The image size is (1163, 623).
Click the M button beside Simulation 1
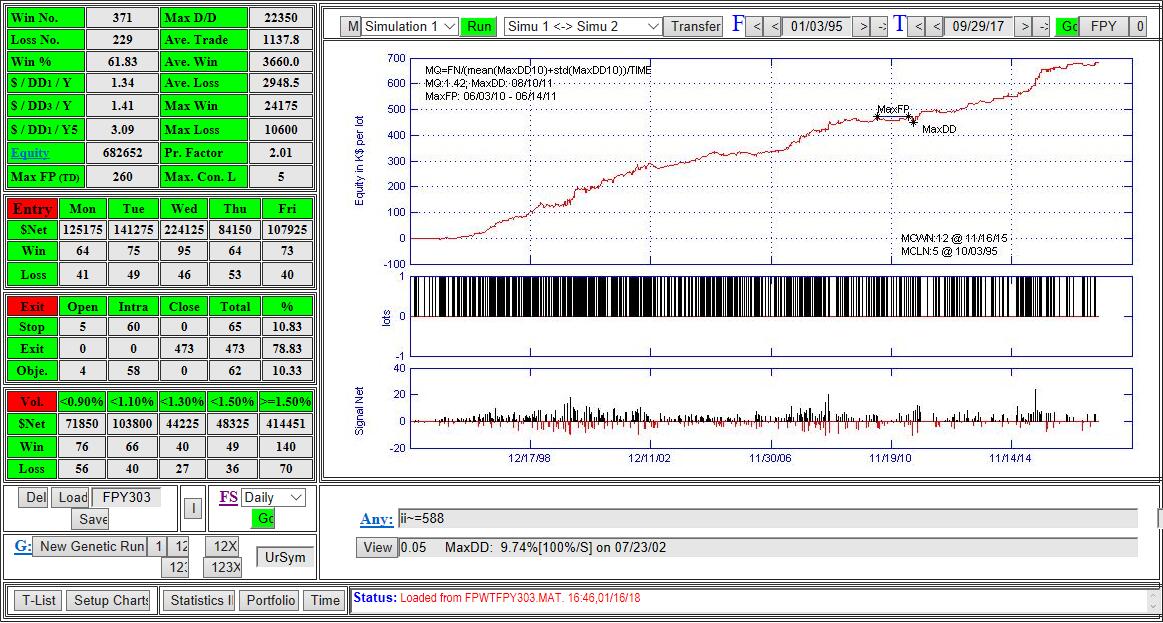click(351, 26)
